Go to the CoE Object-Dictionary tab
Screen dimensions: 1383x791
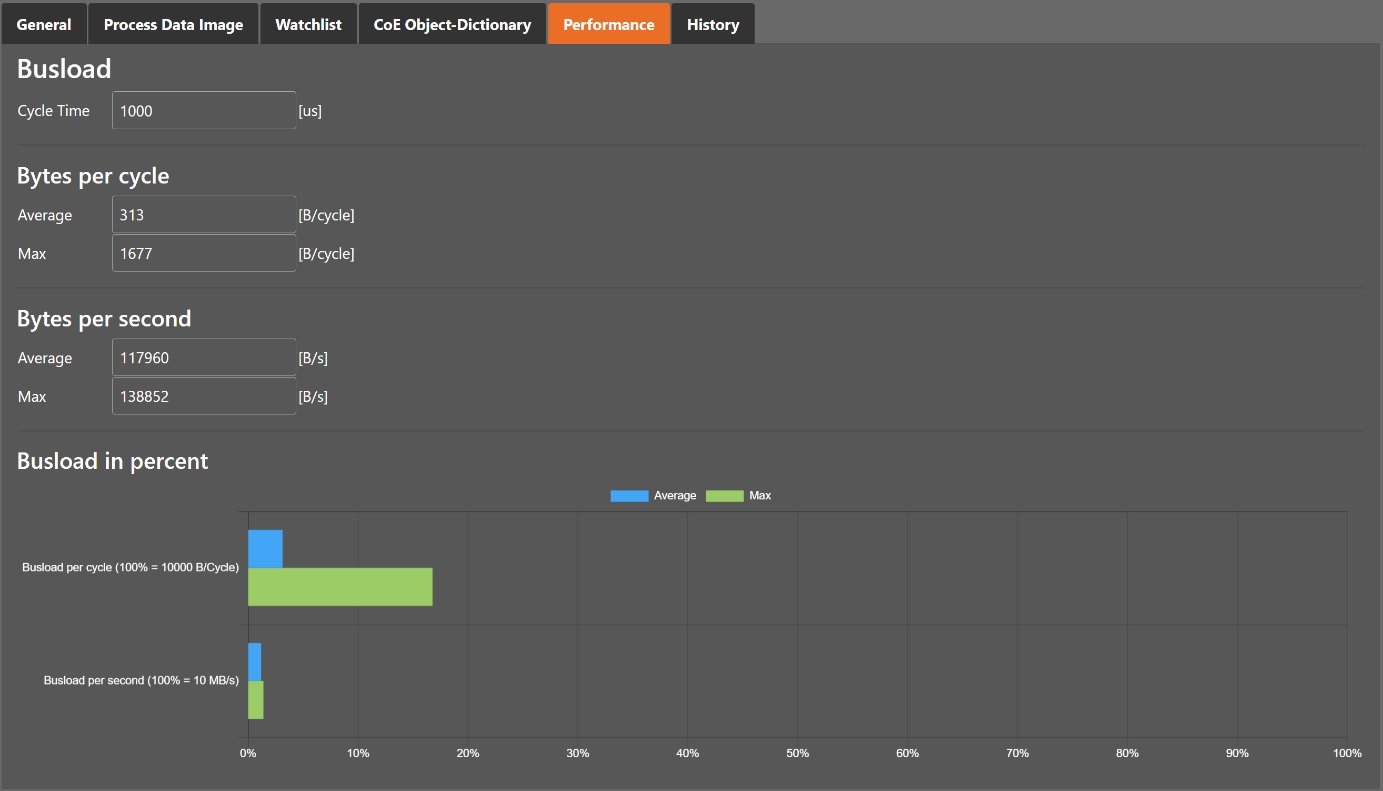click(x=452, y=25)
